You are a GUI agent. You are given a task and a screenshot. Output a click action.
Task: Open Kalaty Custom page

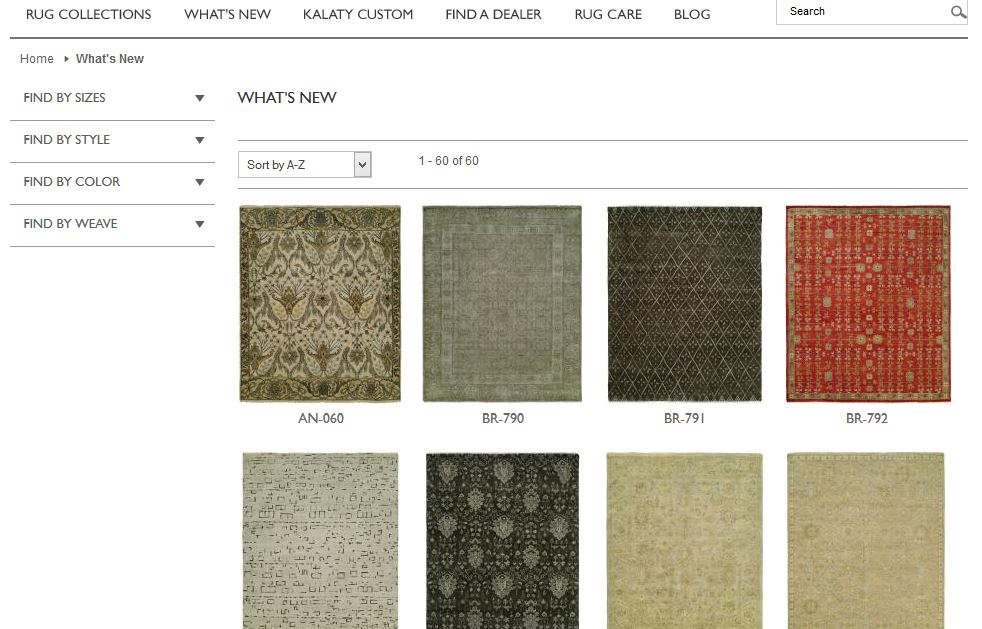click(x=358, y=14)
